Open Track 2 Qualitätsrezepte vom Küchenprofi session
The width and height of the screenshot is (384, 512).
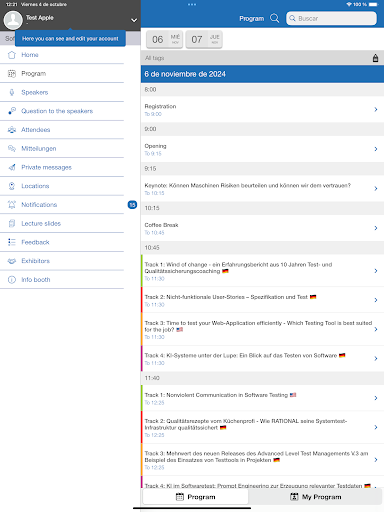point(262,427)
